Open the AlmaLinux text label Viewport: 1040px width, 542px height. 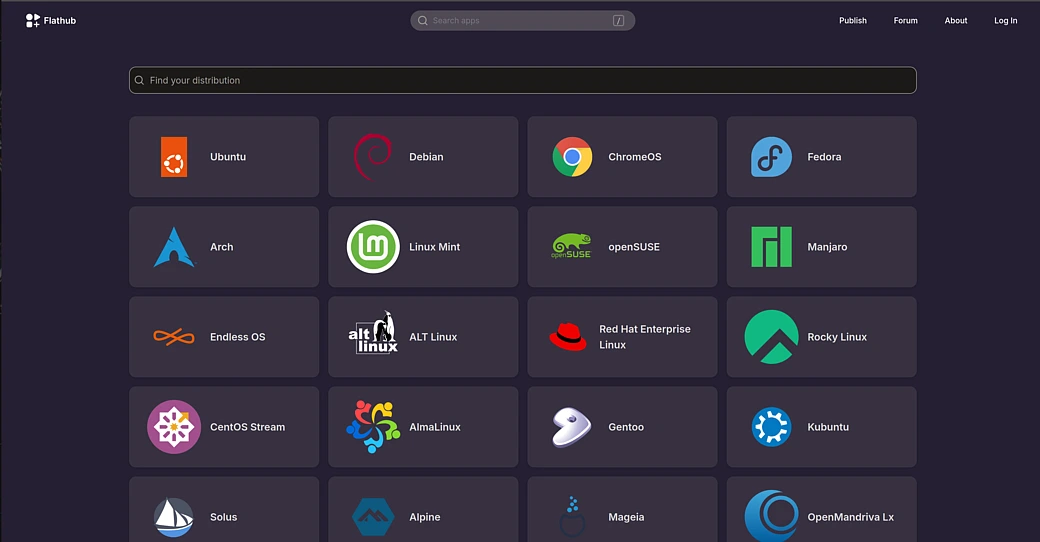point(434,427)
